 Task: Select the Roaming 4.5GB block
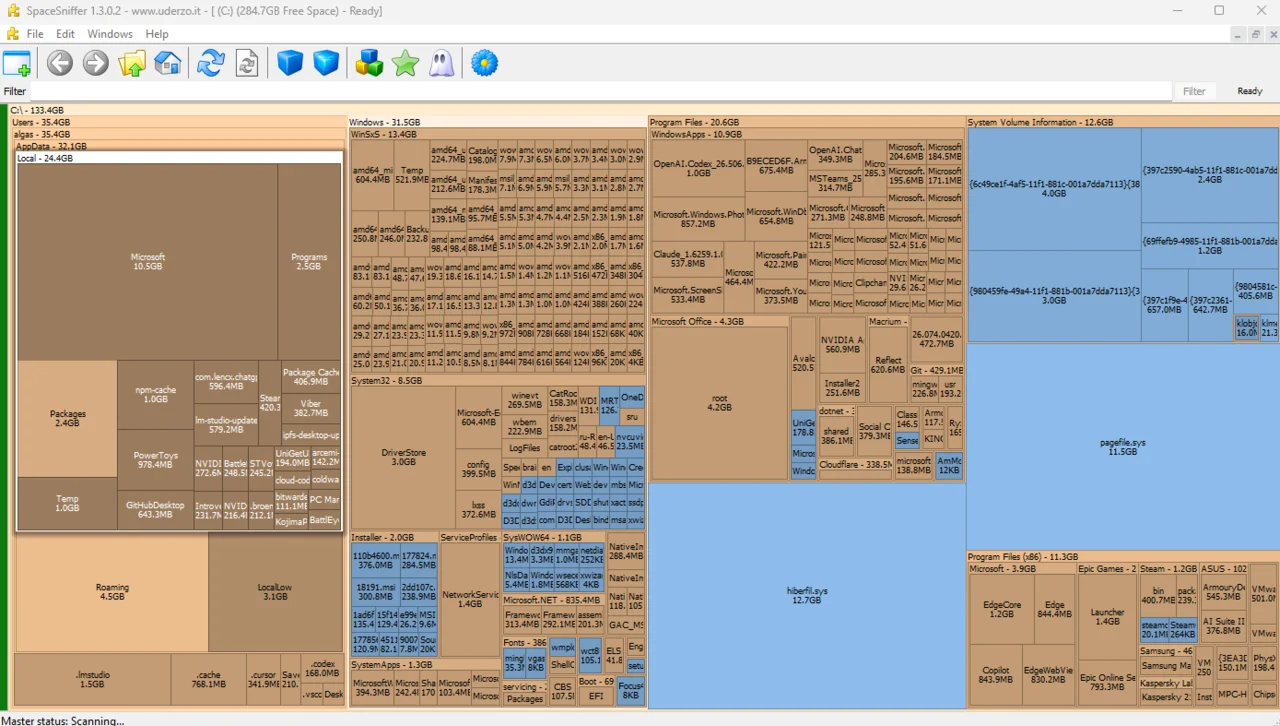coord(112,592)
